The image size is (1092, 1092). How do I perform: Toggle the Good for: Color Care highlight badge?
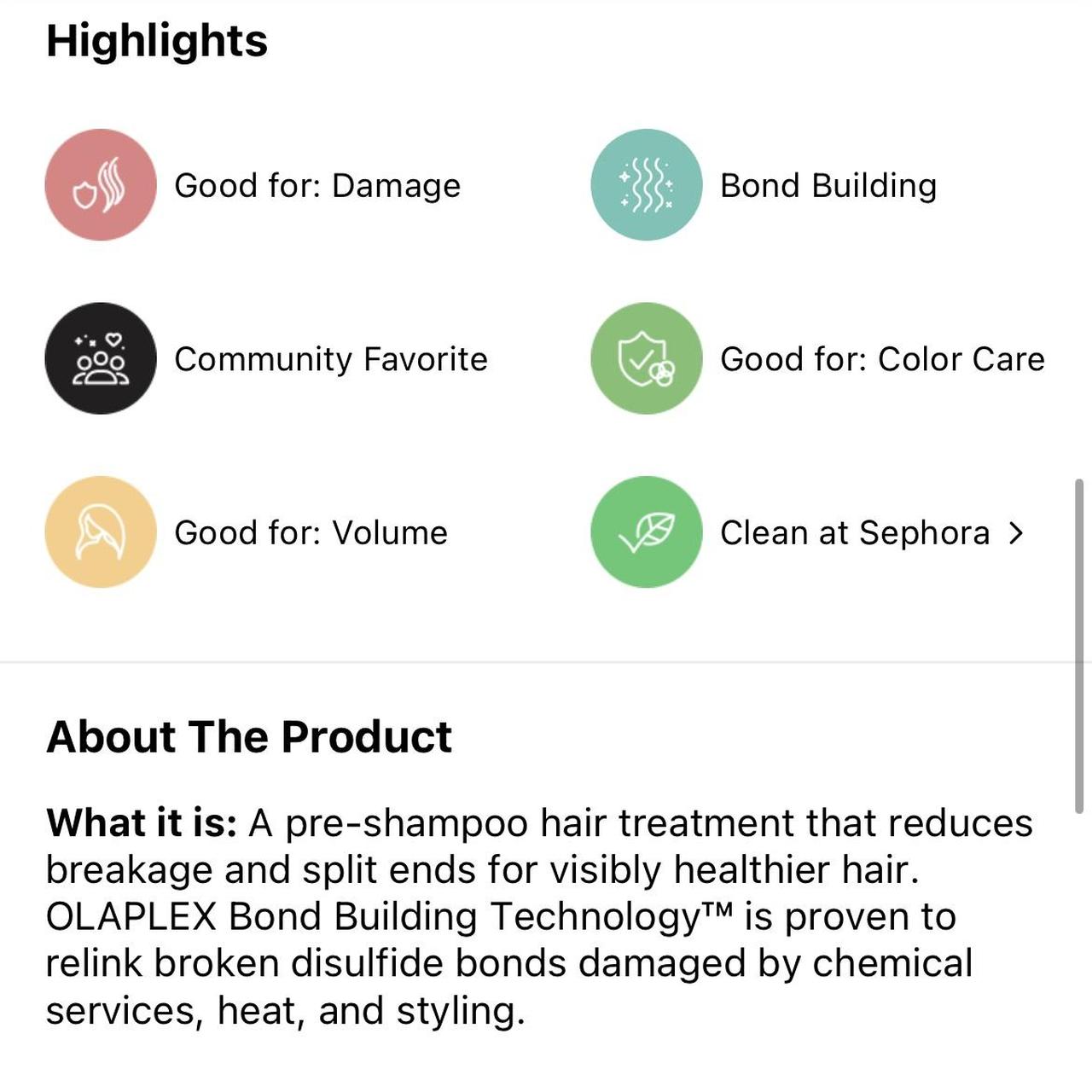[x=647, y=358]
